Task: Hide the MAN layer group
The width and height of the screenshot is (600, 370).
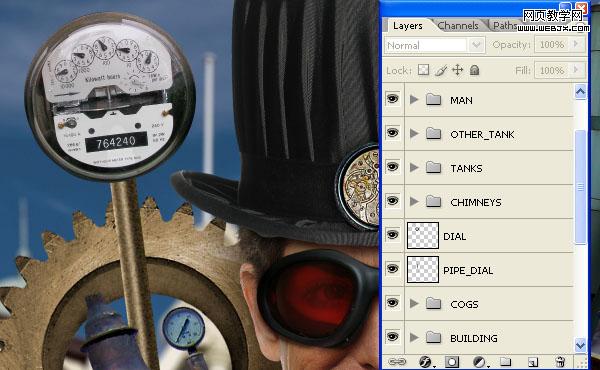Action: (x=393, y=99)
